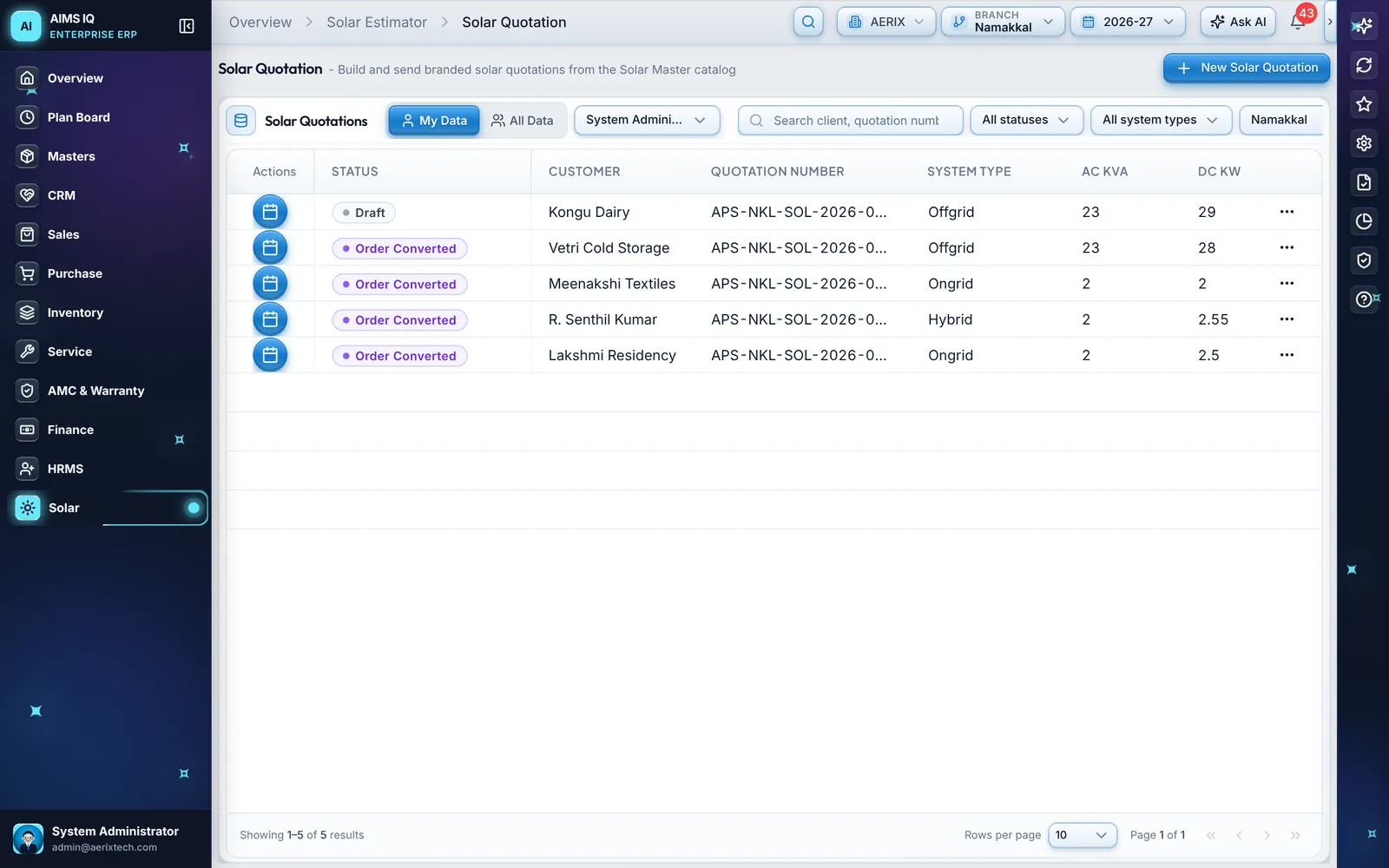This screenshot has width=1389, height=868.
Task: Open AMC & Warranty in sidebar
Action: click(106, 391)
